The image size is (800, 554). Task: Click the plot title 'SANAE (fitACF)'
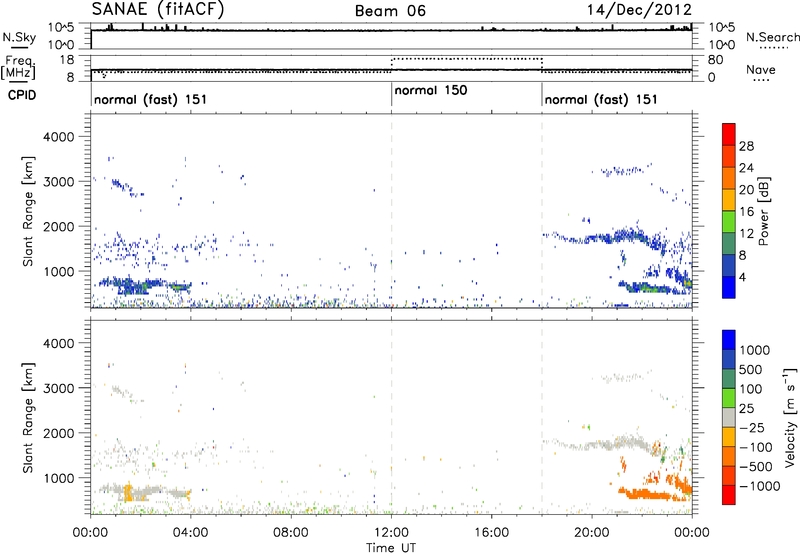point(158,9)
